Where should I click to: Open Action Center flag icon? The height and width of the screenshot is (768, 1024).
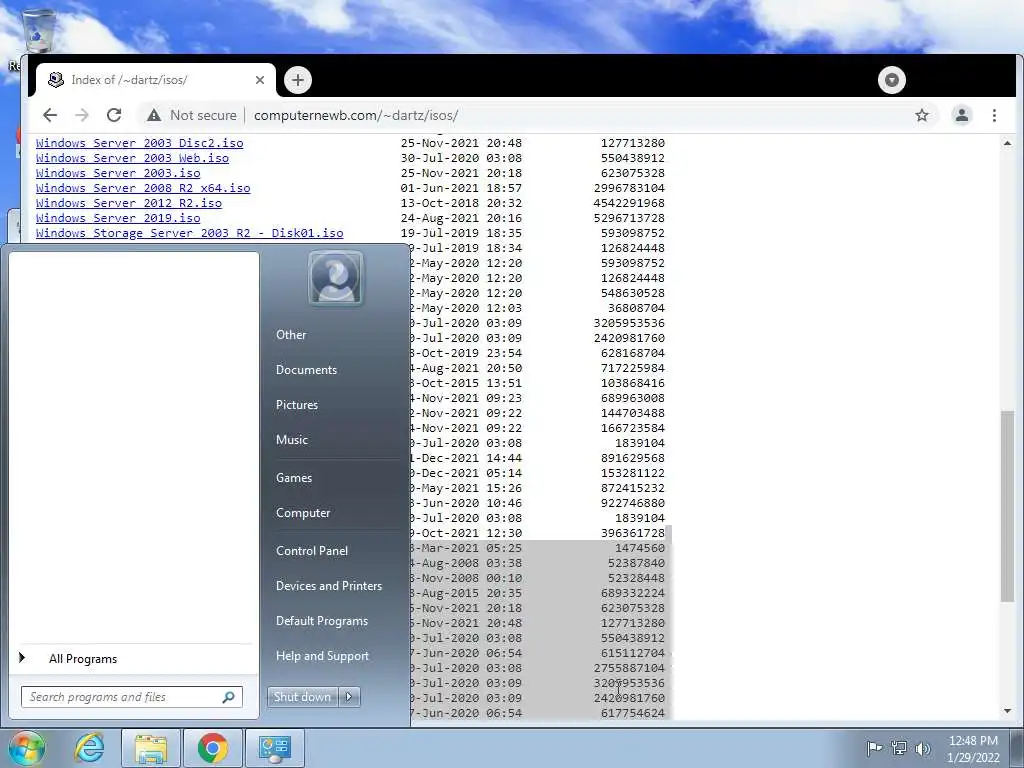pos(874,748)
